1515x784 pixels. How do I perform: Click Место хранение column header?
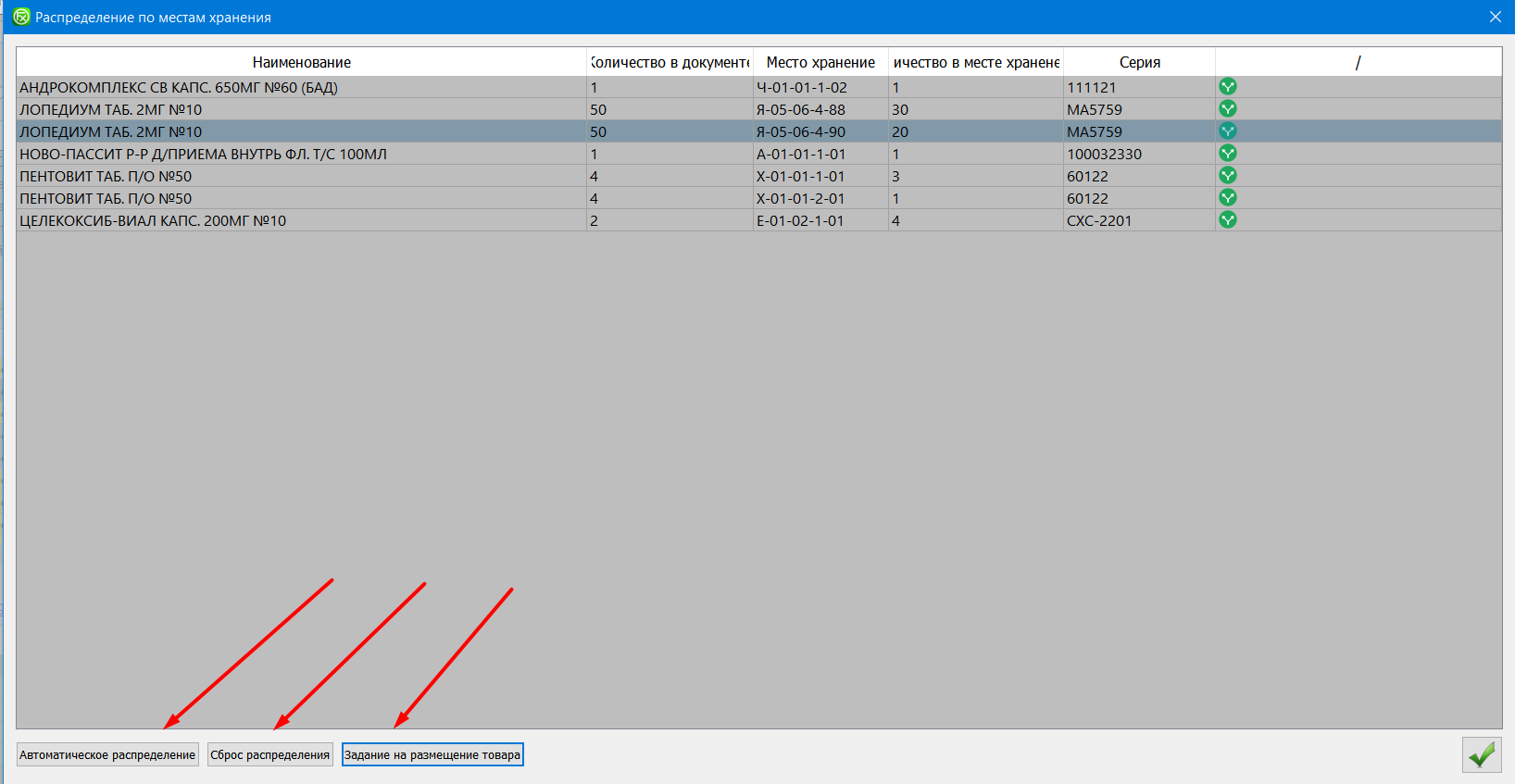pyautogui.click(x=820, y=62)
